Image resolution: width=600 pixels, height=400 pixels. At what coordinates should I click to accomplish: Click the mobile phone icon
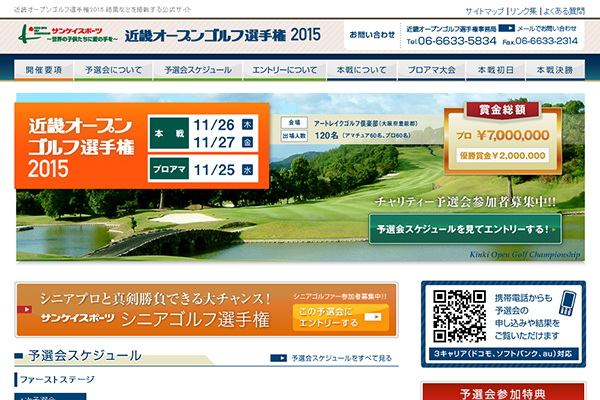[x=567, y=303]
